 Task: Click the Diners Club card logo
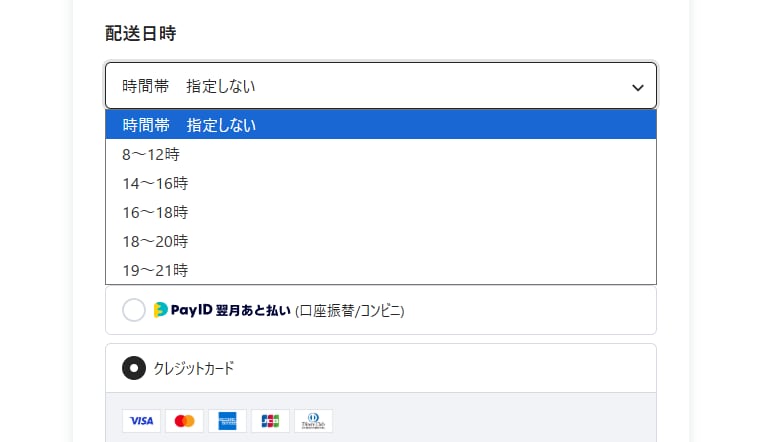coord(313,421)
